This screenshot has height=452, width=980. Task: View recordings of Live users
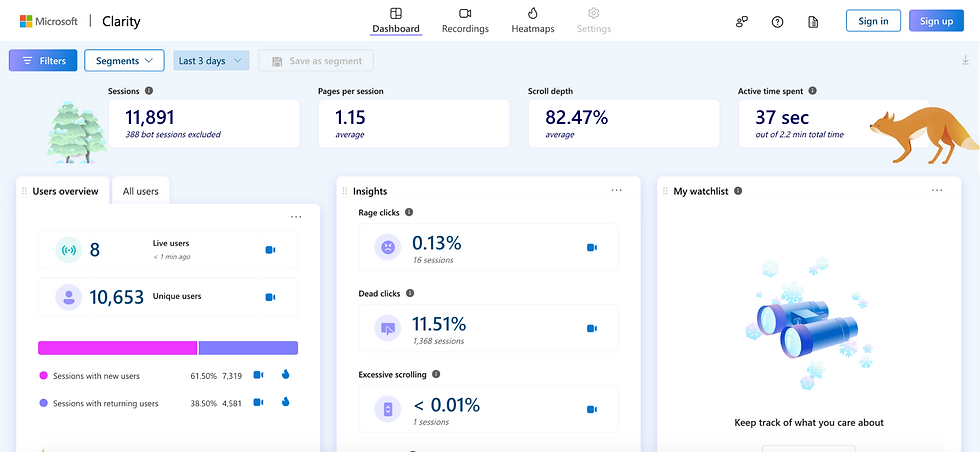coord(271,249)
